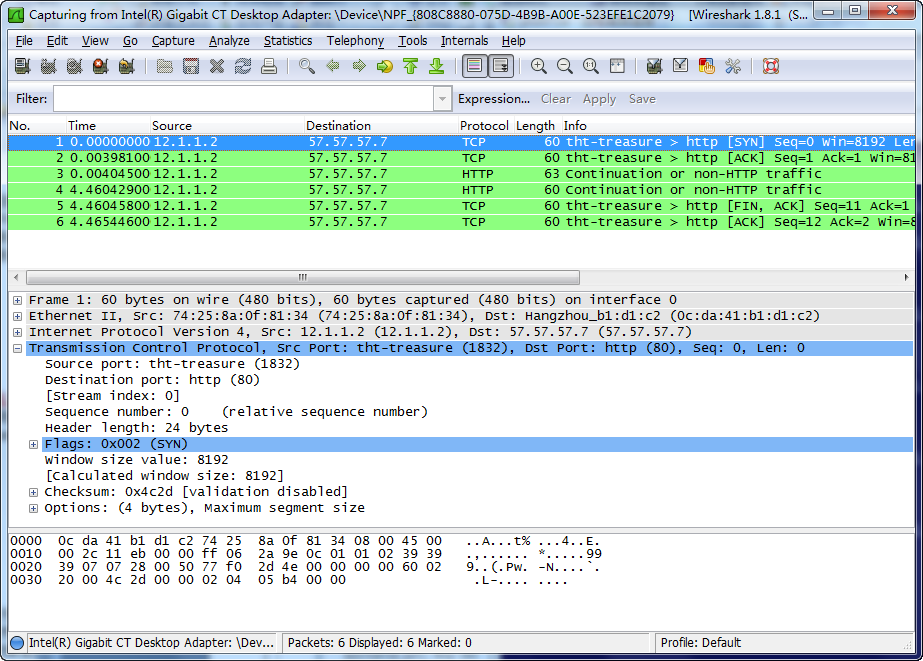Expand the Checksum: 0x4c2d node

coord(34,492)
